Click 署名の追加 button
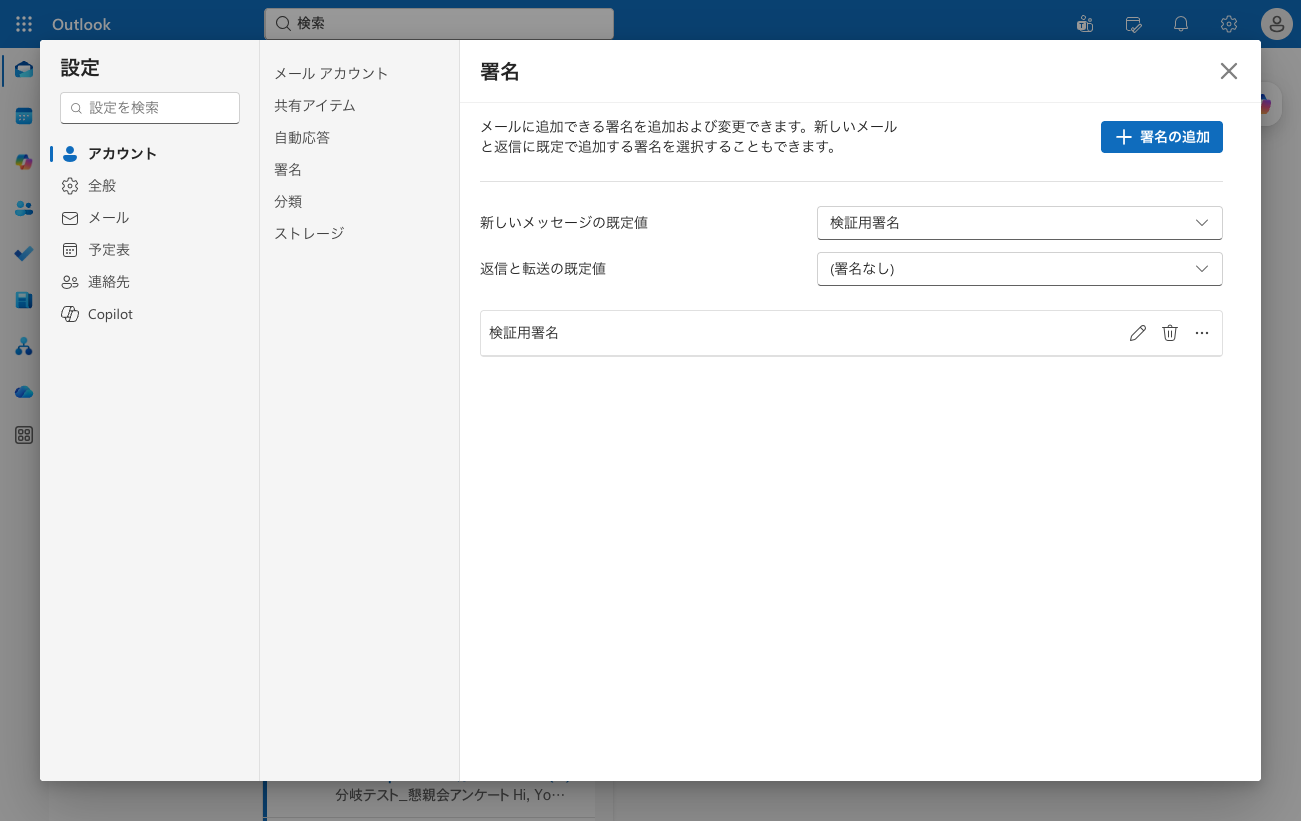The image size is (1301, 821). [1162, 137]
